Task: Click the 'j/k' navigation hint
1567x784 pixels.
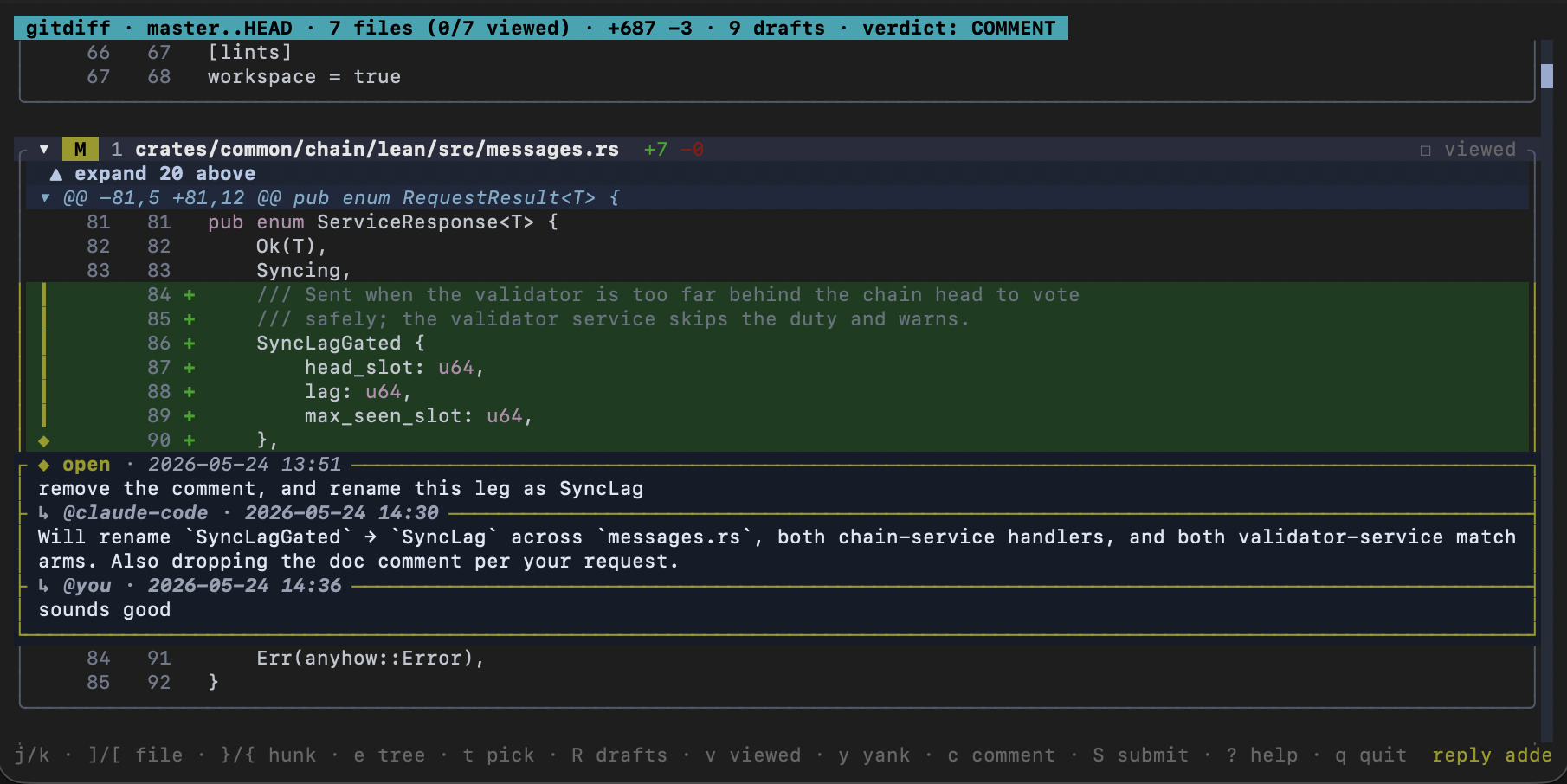Action: [32, 755]
